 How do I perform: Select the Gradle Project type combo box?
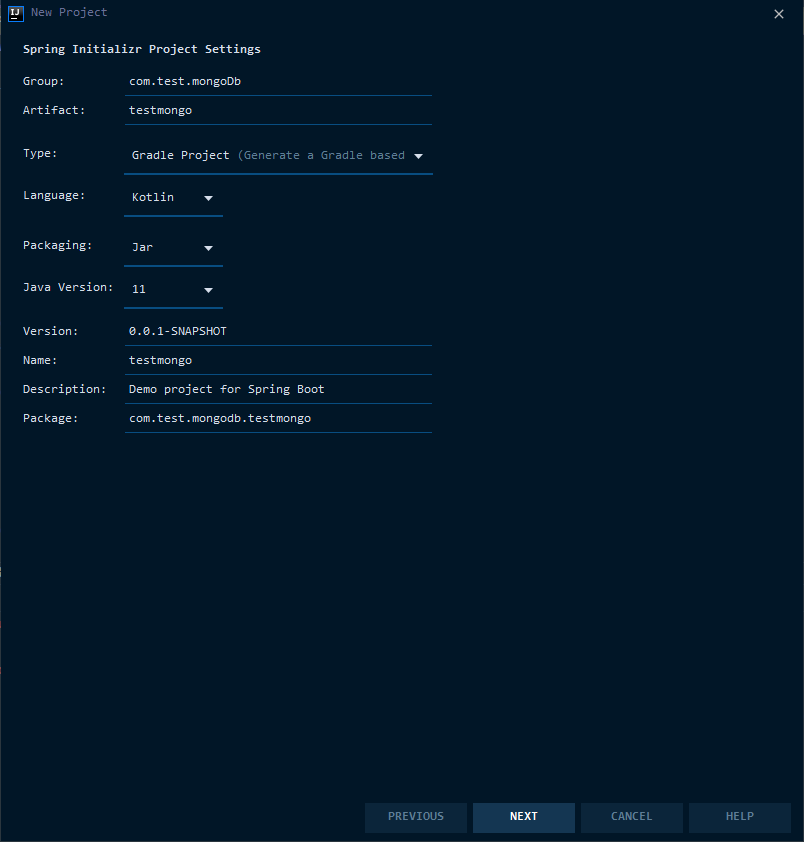point(268,156)
